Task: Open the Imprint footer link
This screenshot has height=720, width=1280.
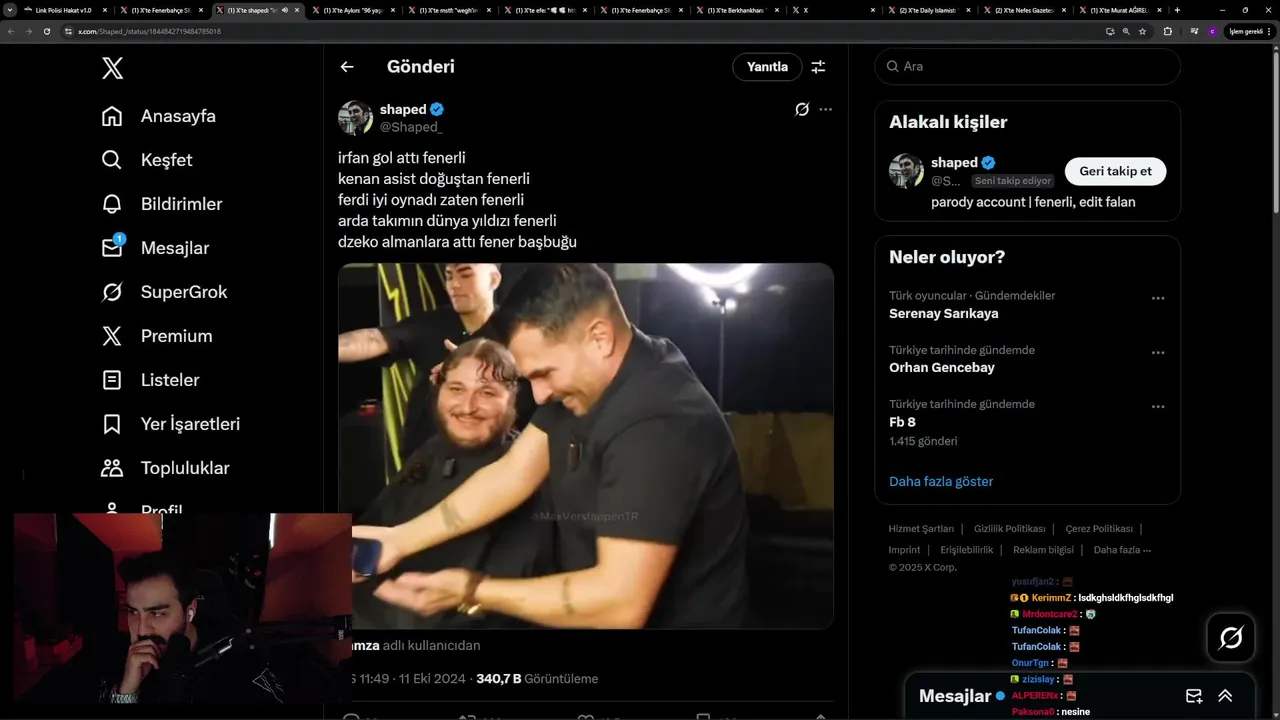Action: tap(904, 550)
